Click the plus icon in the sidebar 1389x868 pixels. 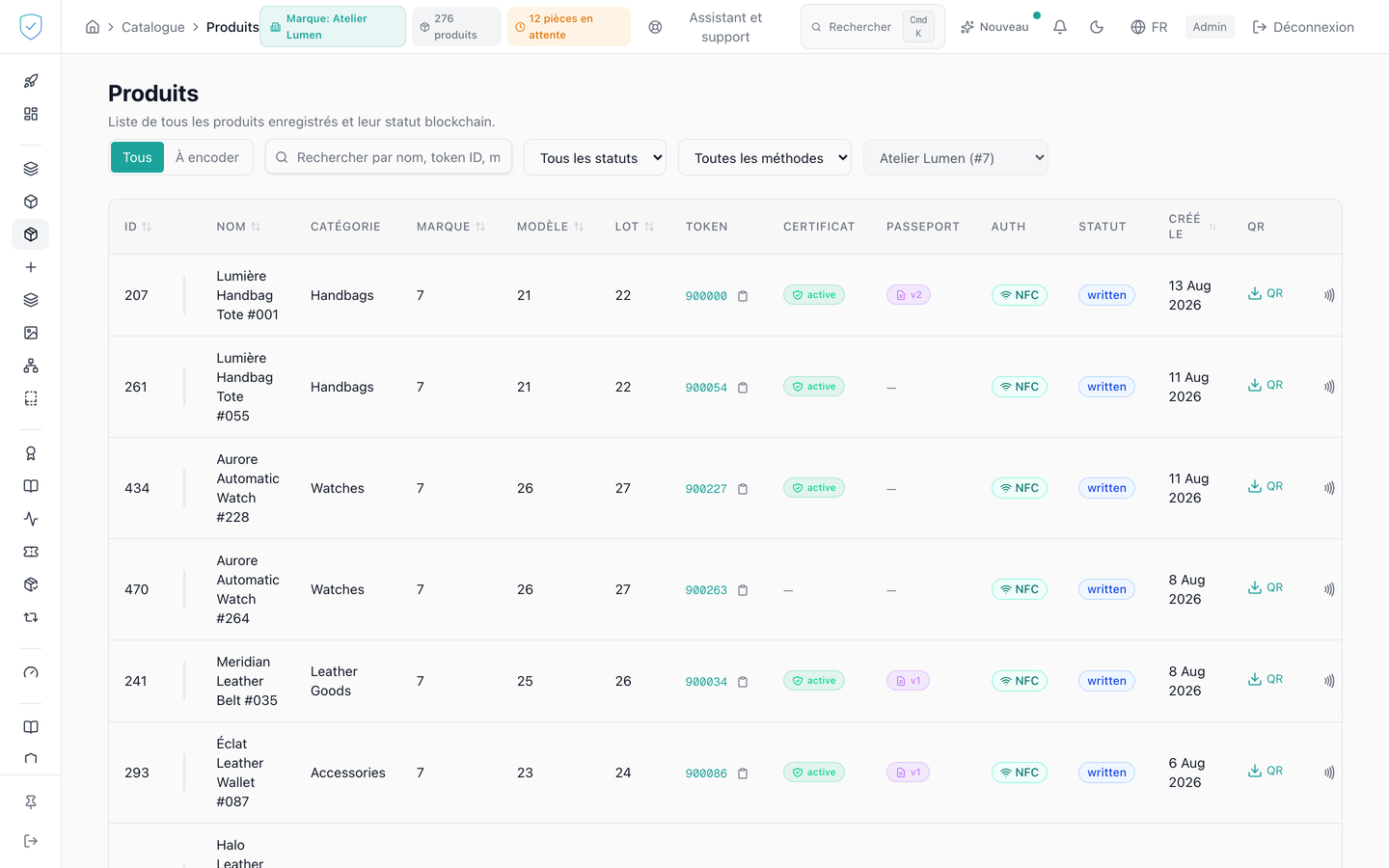[31, 267]
